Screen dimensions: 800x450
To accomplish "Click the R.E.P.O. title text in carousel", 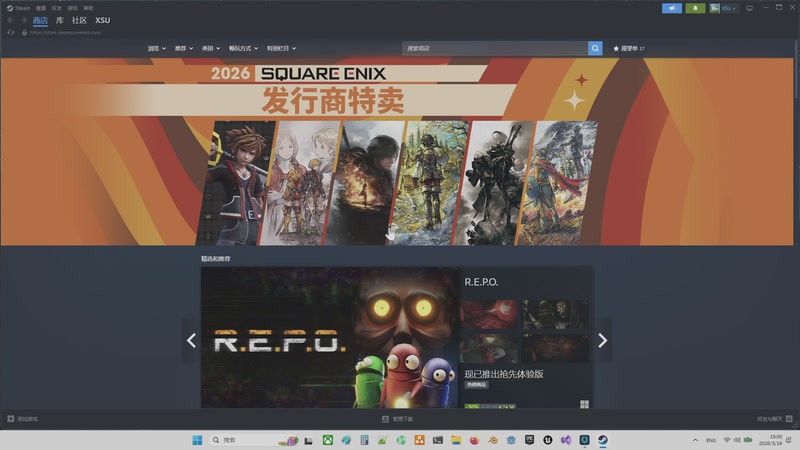I will click(x=481, y=282).
